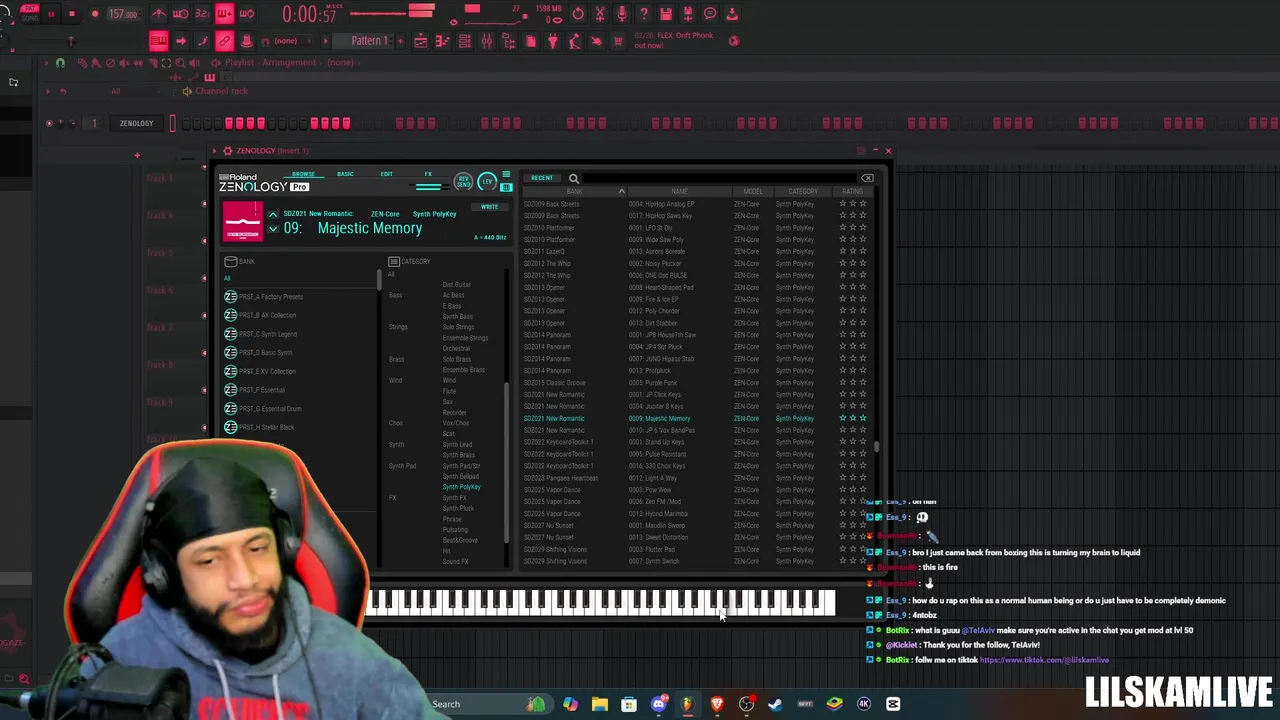The width and height of the screenshot is (1280, 720).
Task: Click the download/export icon in toolbar
Action: click(x=732, y=14)
